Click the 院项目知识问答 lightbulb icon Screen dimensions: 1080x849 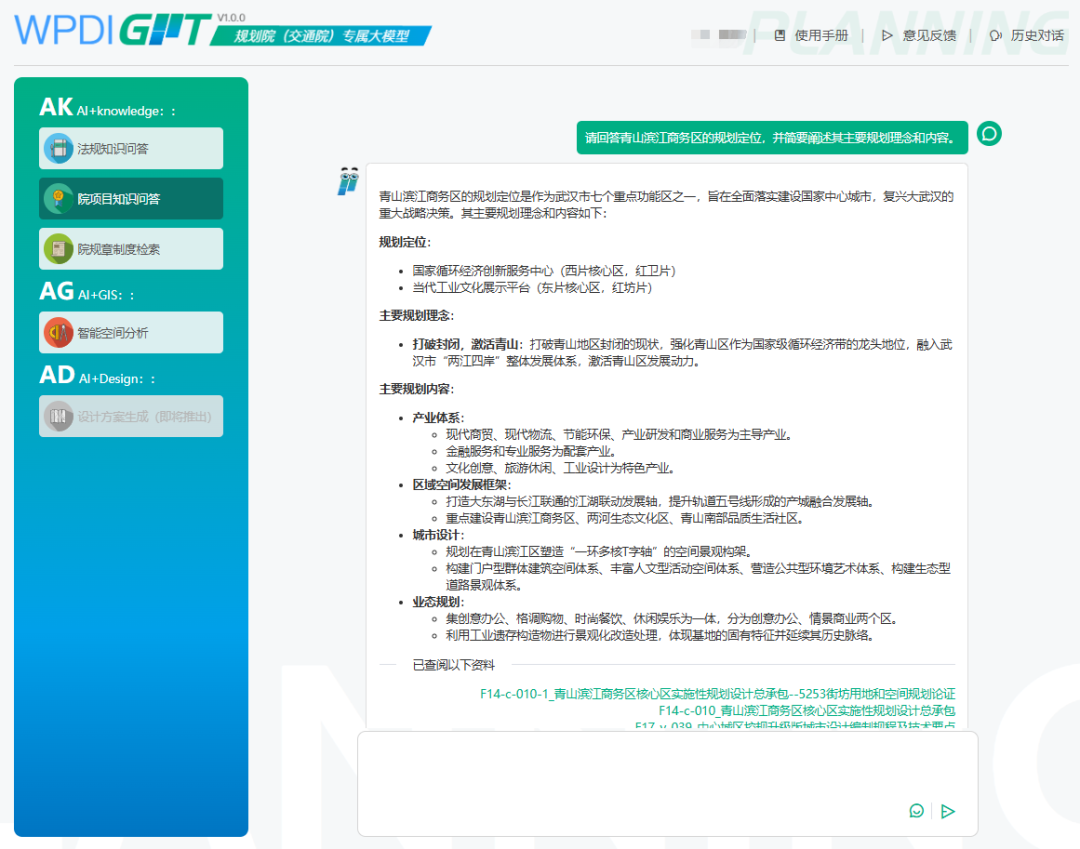click(x=59, y=198)
